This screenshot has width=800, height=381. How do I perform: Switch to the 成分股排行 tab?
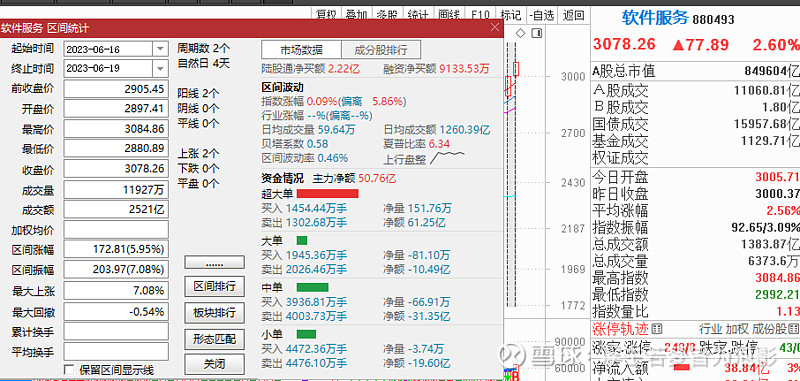coord(381,50)
